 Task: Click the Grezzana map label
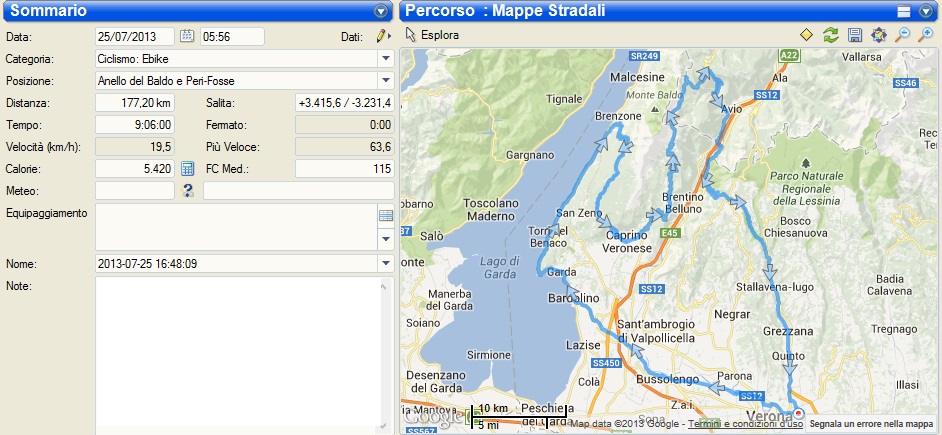[x=788, y=331]
